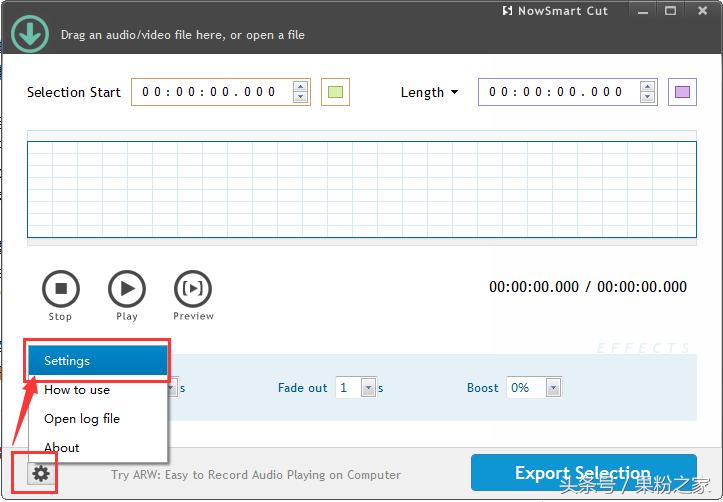Click the green set-start marker button

pyautogui.click(x=335, y=92)
